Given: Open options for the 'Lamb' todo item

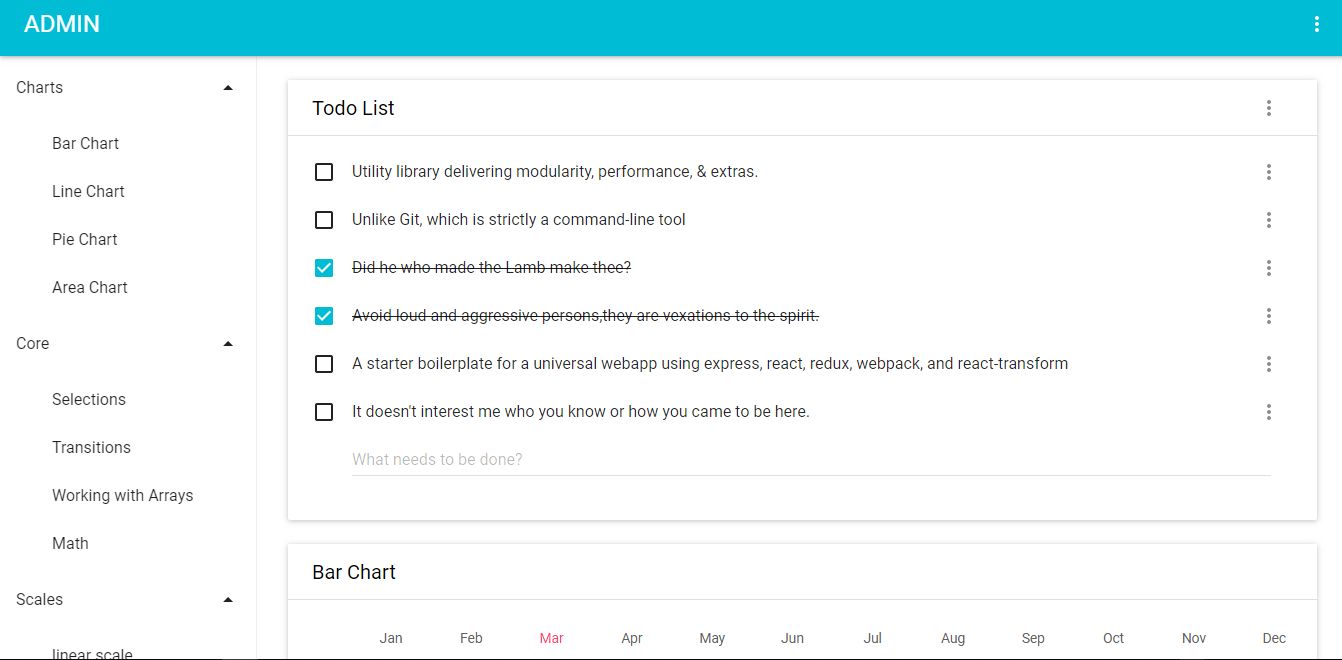Looking at the screenshot, I should [1268, 268].
